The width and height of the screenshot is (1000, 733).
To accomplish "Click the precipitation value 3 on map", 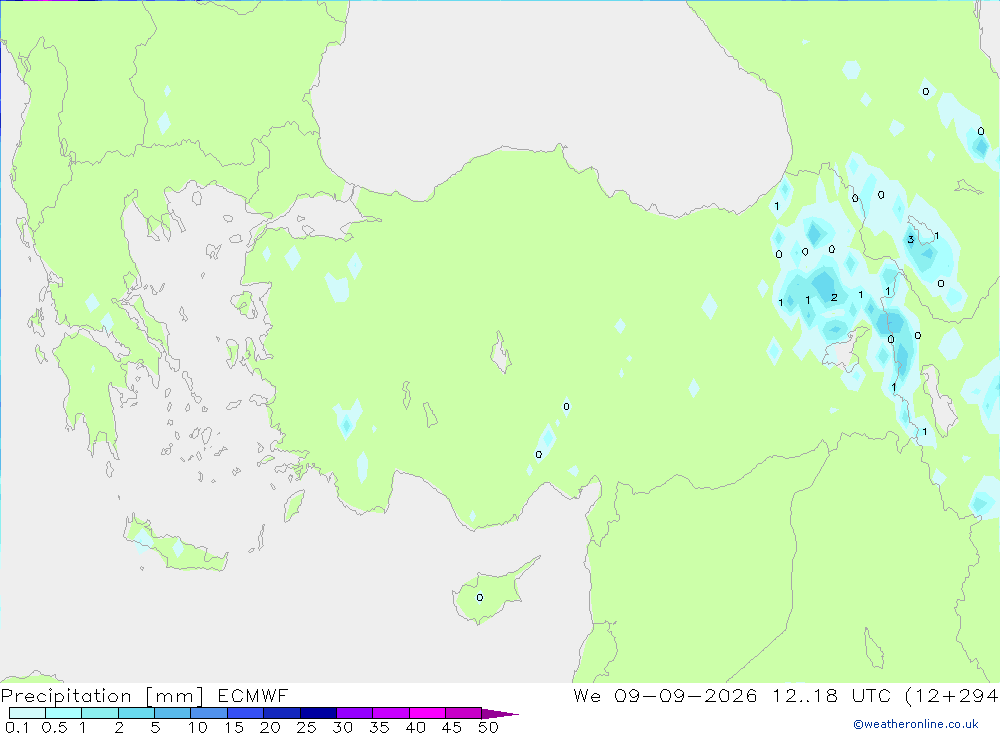I will (x=911, y=240).
